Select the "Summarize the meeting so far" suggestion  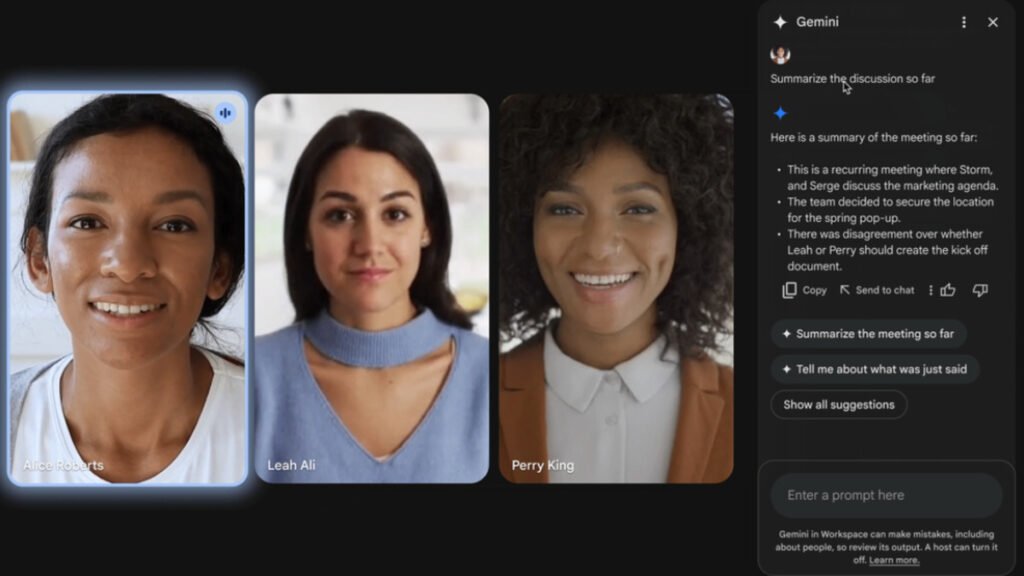(x=869, y=333)
